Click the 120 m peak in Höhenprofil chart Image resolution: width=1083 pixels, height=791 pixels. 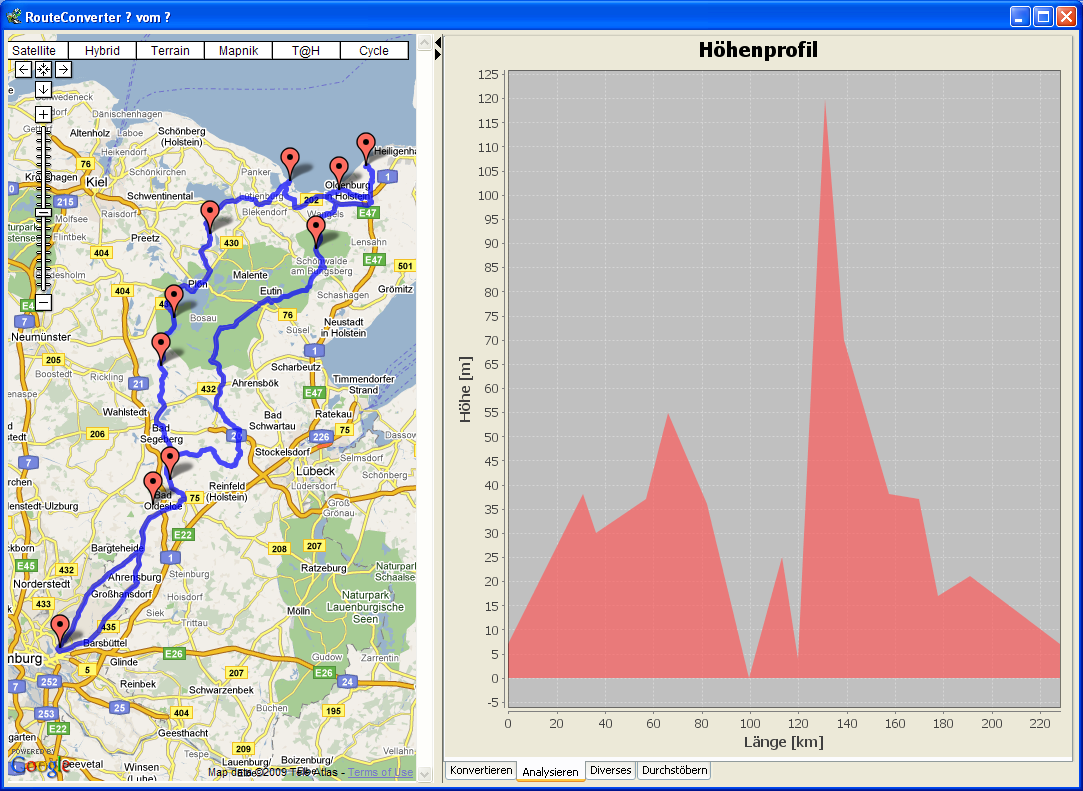pyautogui.click(x=825, y=102)
